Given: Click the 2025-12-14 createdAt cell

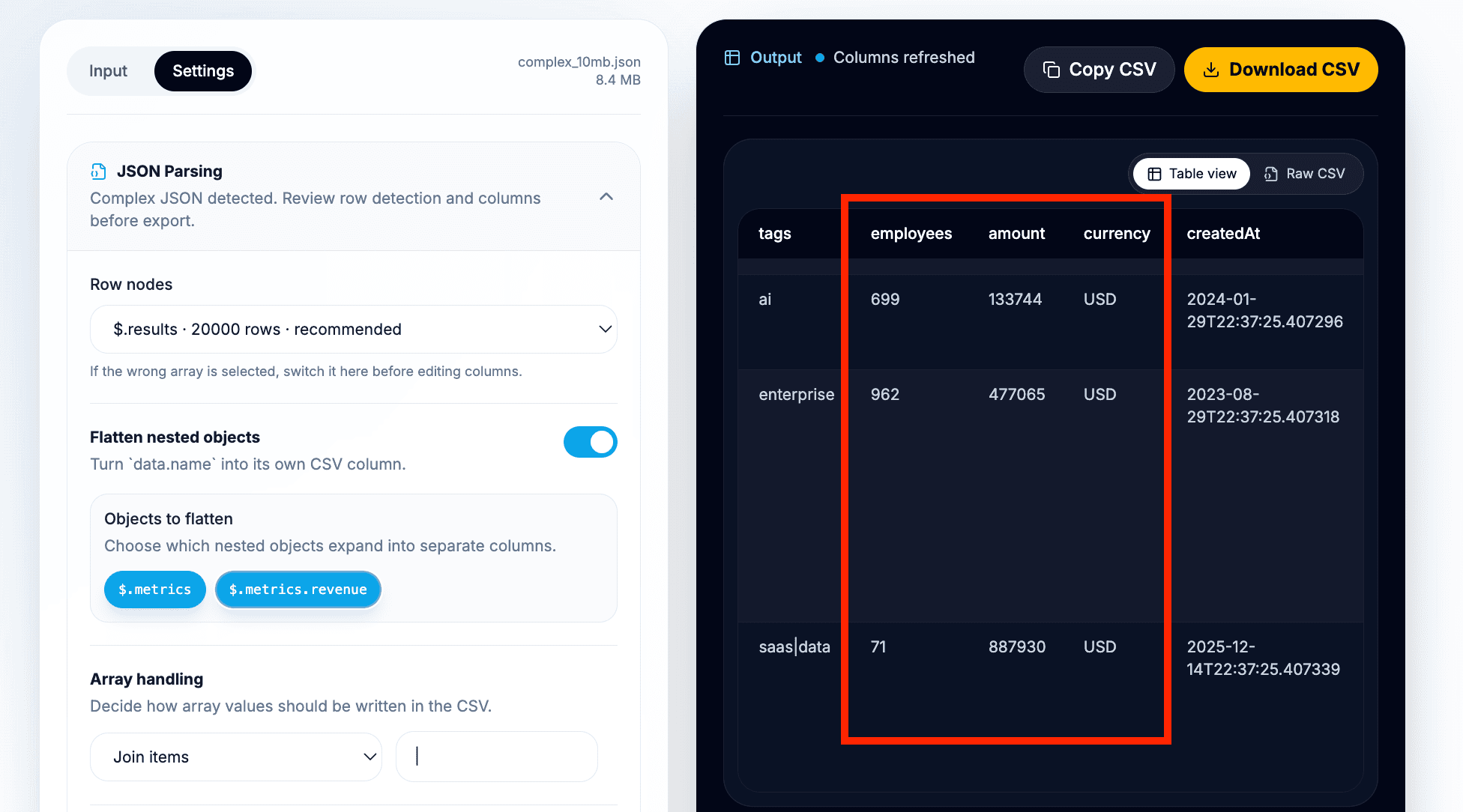Looking at the screenshot, I should point(1264,658).
